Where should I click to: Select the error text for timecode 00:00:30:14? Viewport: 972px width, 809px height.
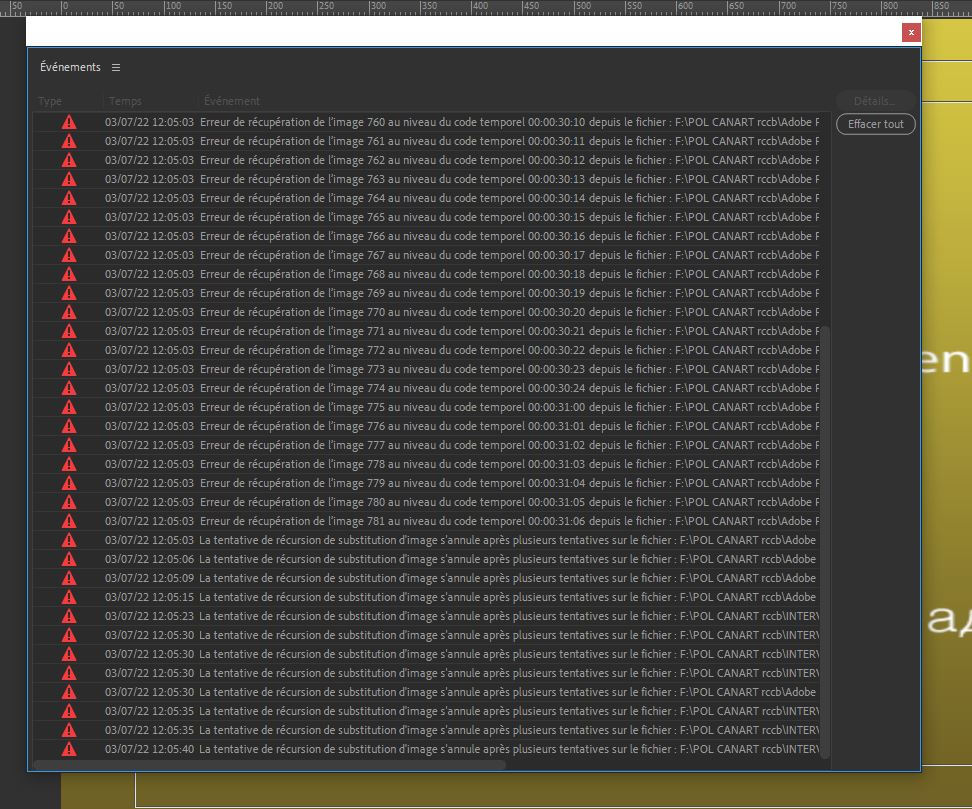click(x=510, y=198)
